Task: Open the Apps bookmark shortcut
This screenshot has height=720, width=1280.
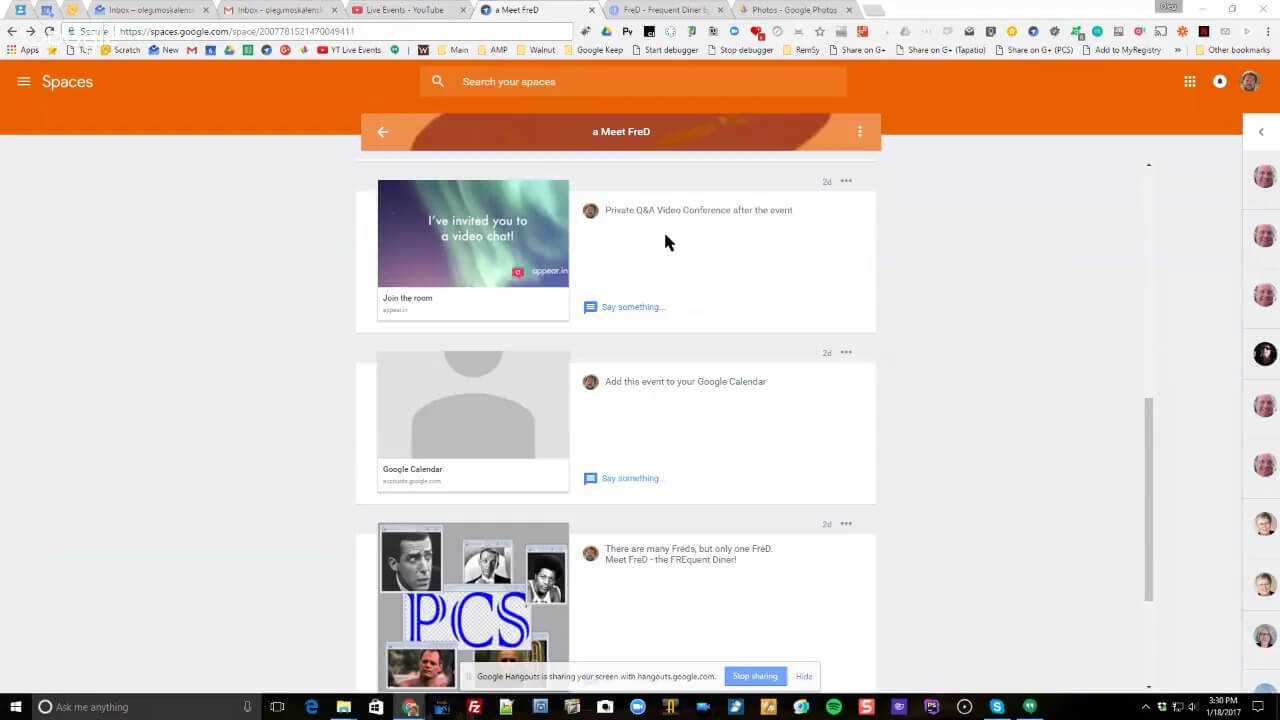Action: coord(23,50)
